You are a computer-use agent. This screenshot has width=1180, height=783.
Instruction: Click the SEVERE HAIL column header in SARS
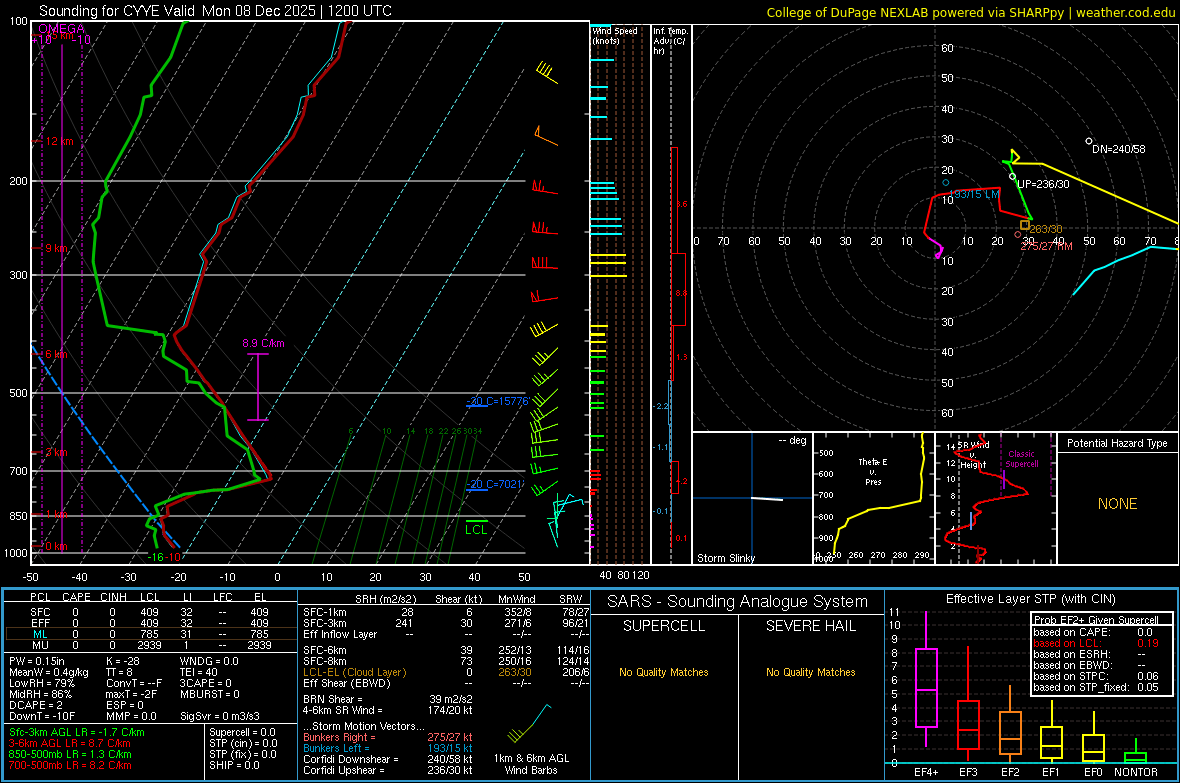[x=810, y=626]
